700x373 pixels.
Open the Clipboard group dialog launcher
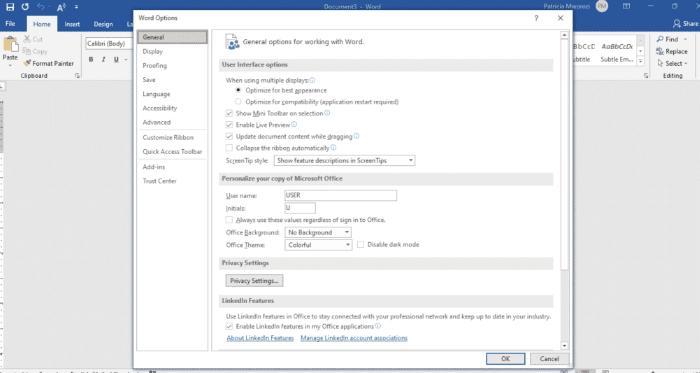(78, 76)
